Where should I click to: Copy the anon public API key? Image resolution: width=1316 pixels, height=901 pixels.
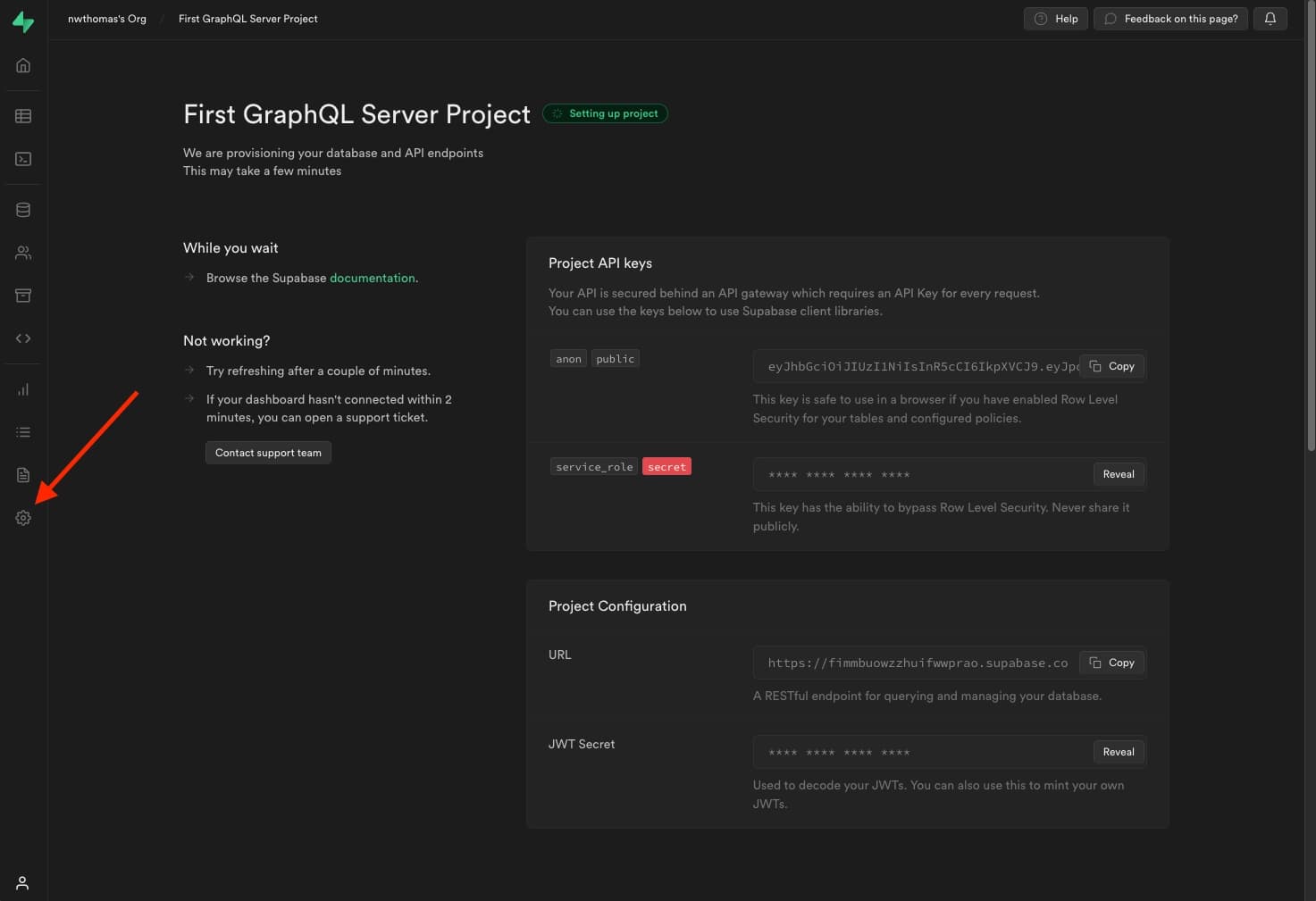point(1112,366)
